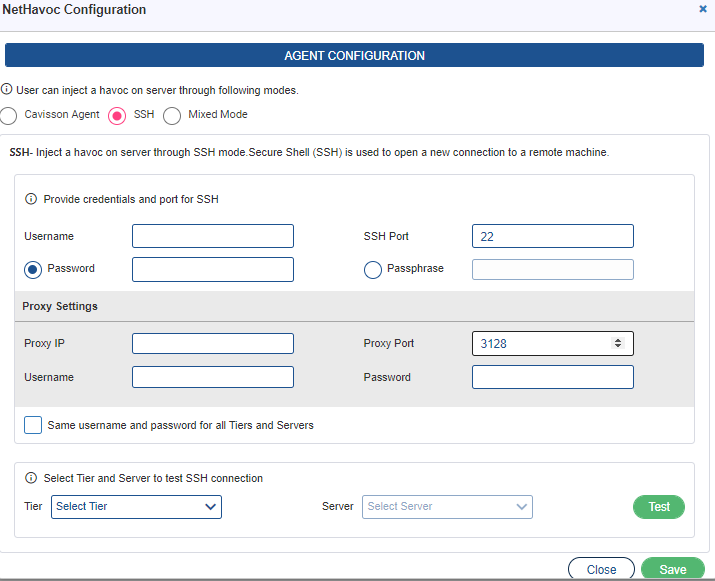Select the Password authentication radio button
The height and width of the screenshot is (581, 715).
point(33,270)
